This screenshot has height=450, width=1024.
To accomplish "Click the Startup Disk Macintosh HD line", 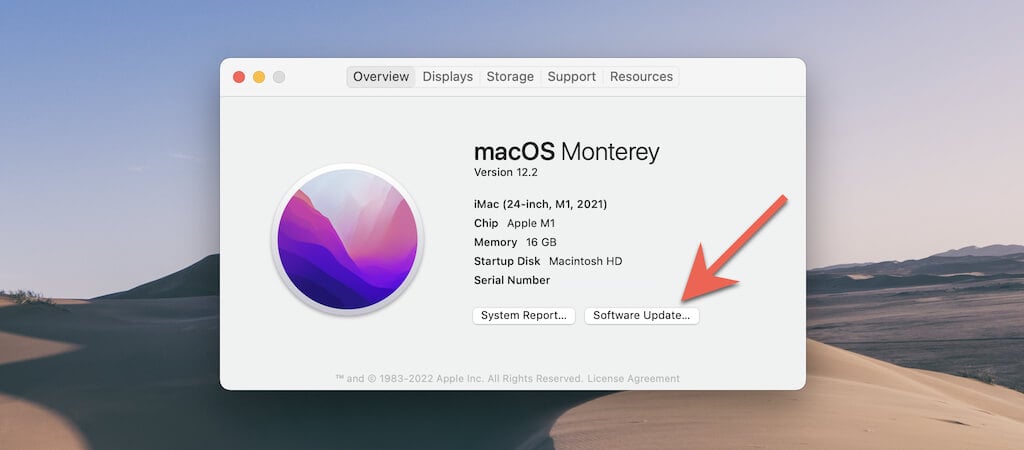I will (x=548, y=261).
